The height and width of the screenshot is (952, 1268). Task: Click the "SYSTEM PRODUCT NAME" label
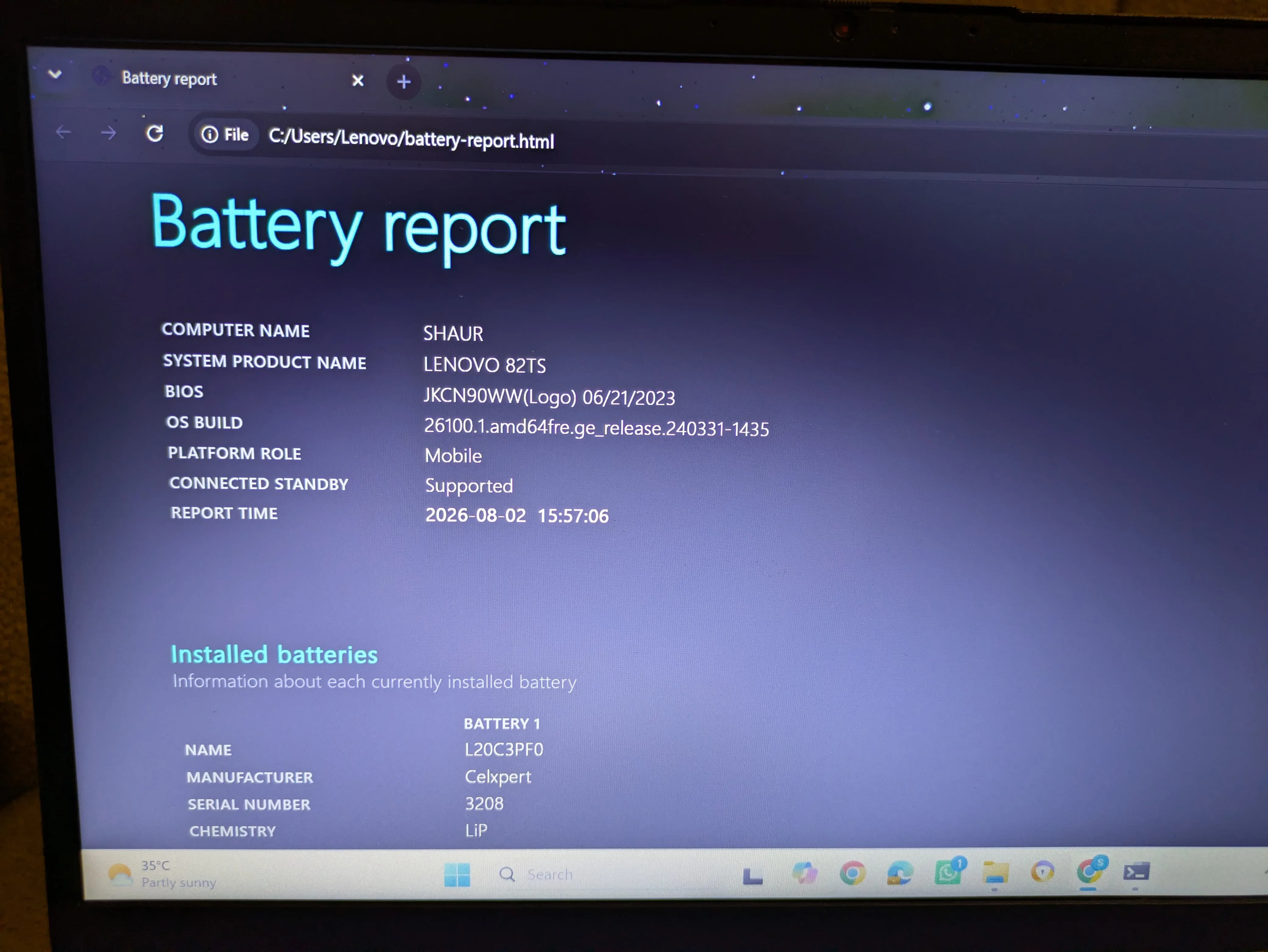coord(264,362)
